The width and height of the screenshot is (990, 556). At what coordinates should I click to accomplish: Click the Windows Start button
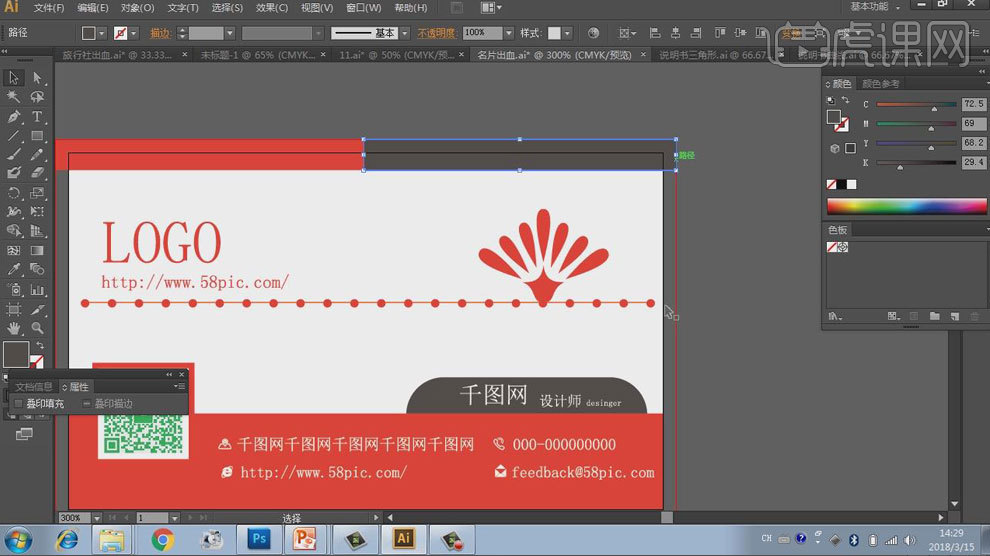[x=18, y=540]
